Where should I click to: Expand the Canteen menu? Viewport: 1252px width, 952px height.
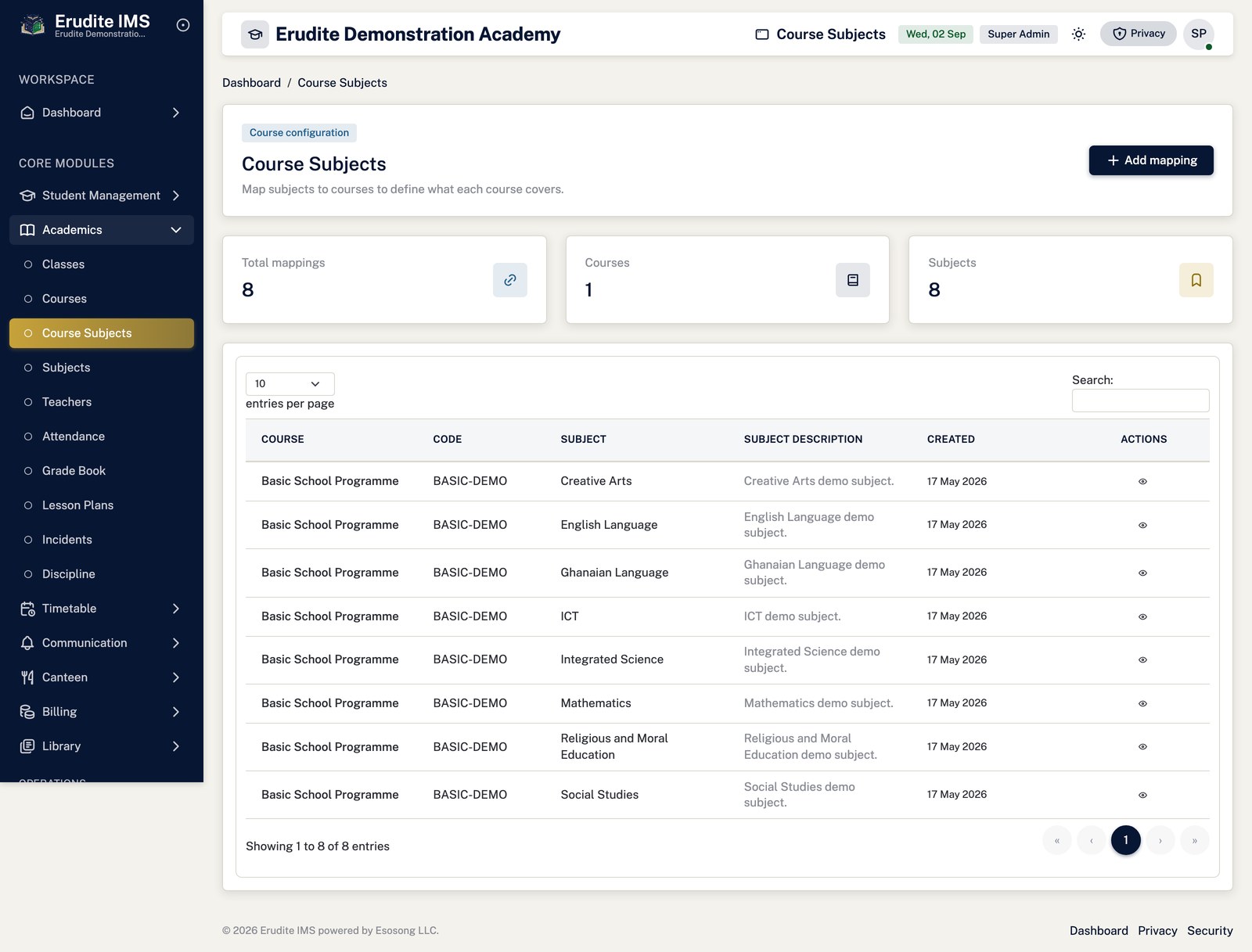[x=102, y=677]
